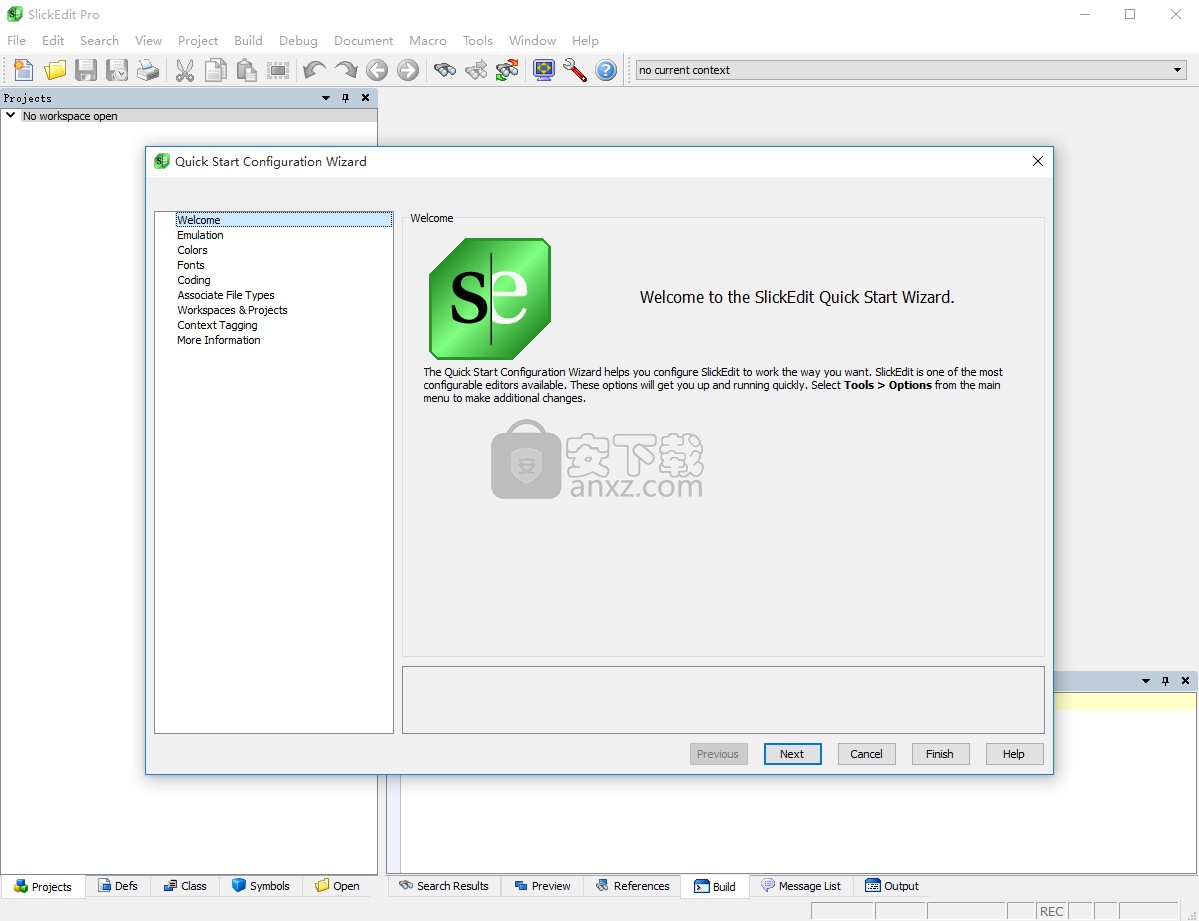Select Coding in the wizard list
Screen dimensions: 1199x921
(193, 280)
